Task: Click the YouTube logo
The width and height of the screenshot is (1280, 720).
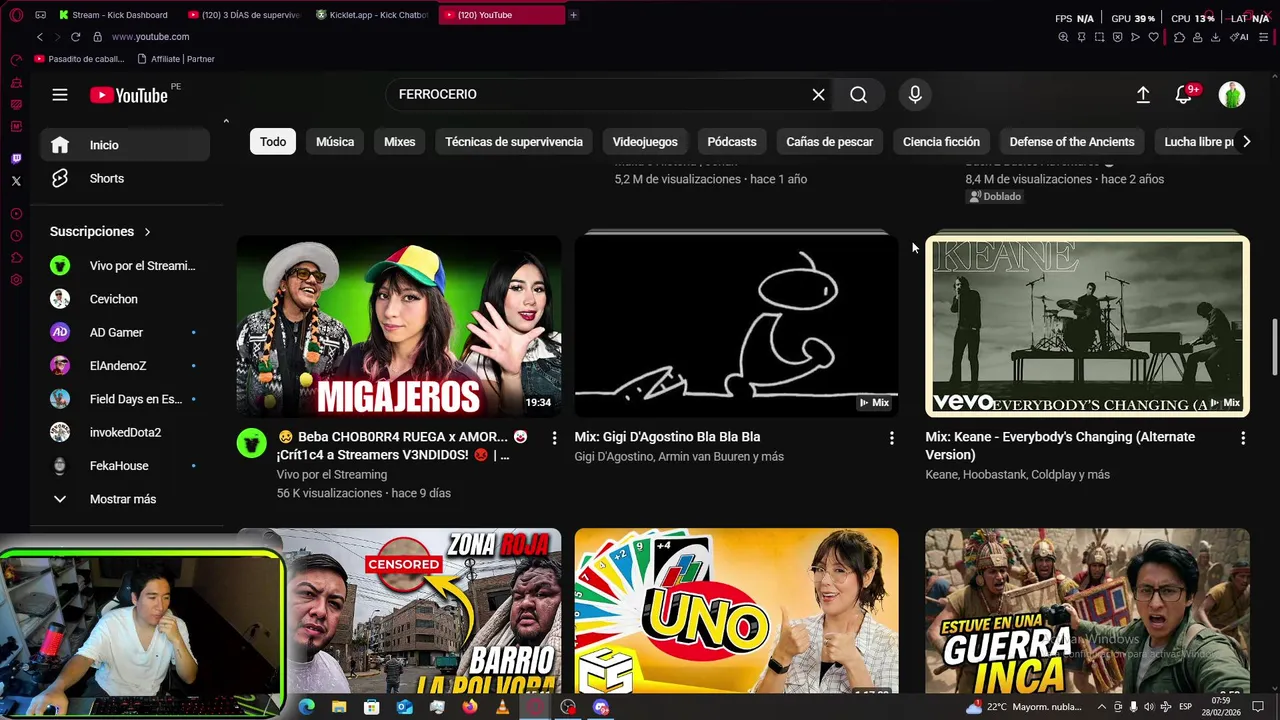Action: click(x=129, y=95)
